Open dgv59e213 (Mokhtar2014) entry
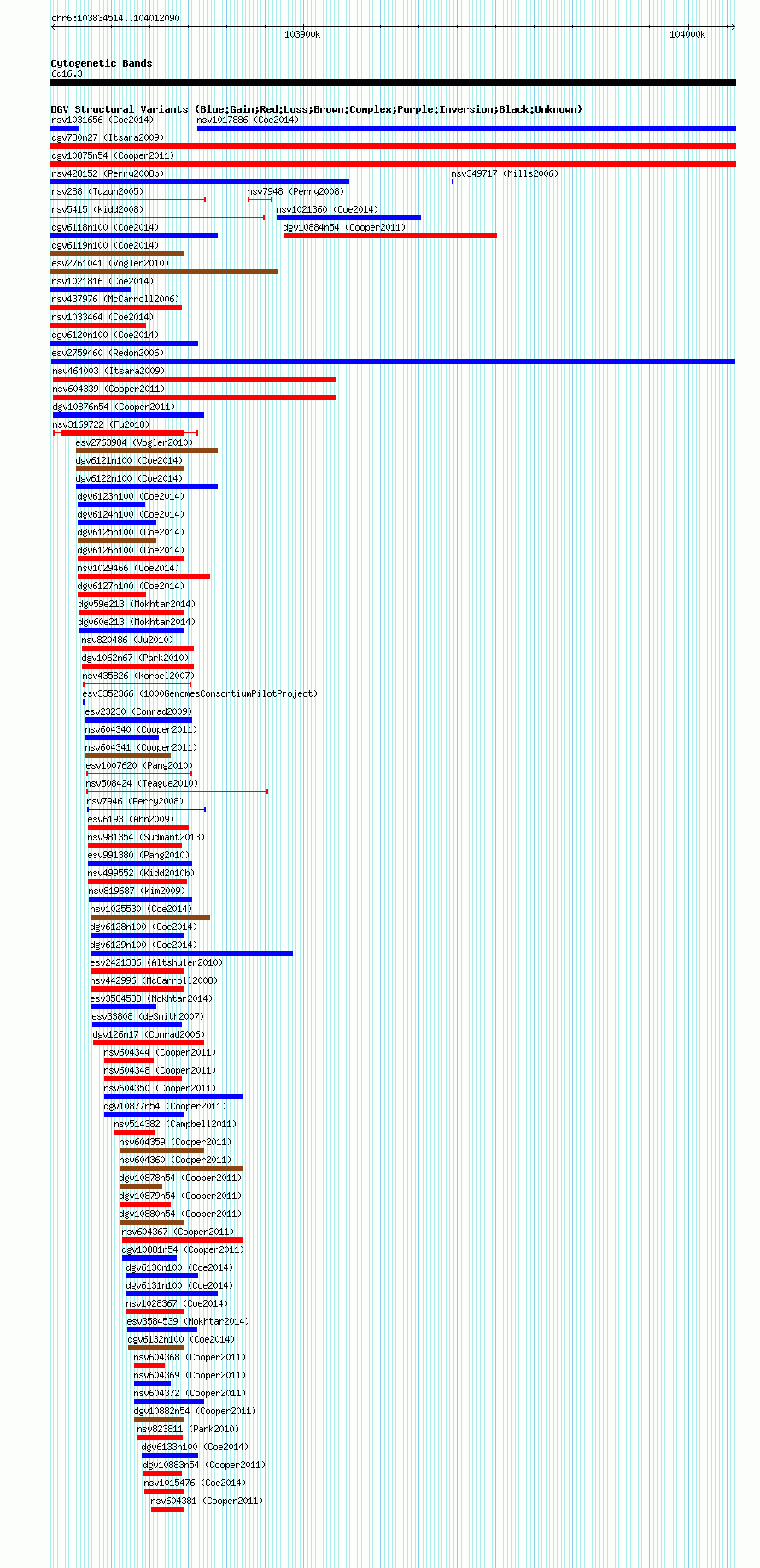 [137, 605]
